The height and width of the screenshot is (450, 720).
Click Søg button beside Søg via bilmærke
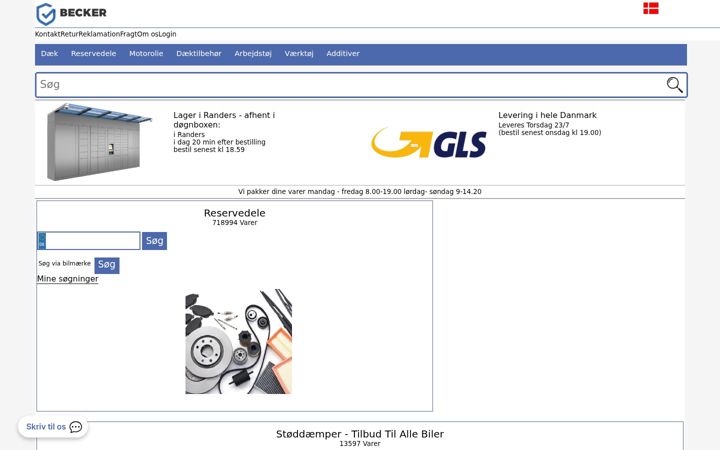[107, 265]
